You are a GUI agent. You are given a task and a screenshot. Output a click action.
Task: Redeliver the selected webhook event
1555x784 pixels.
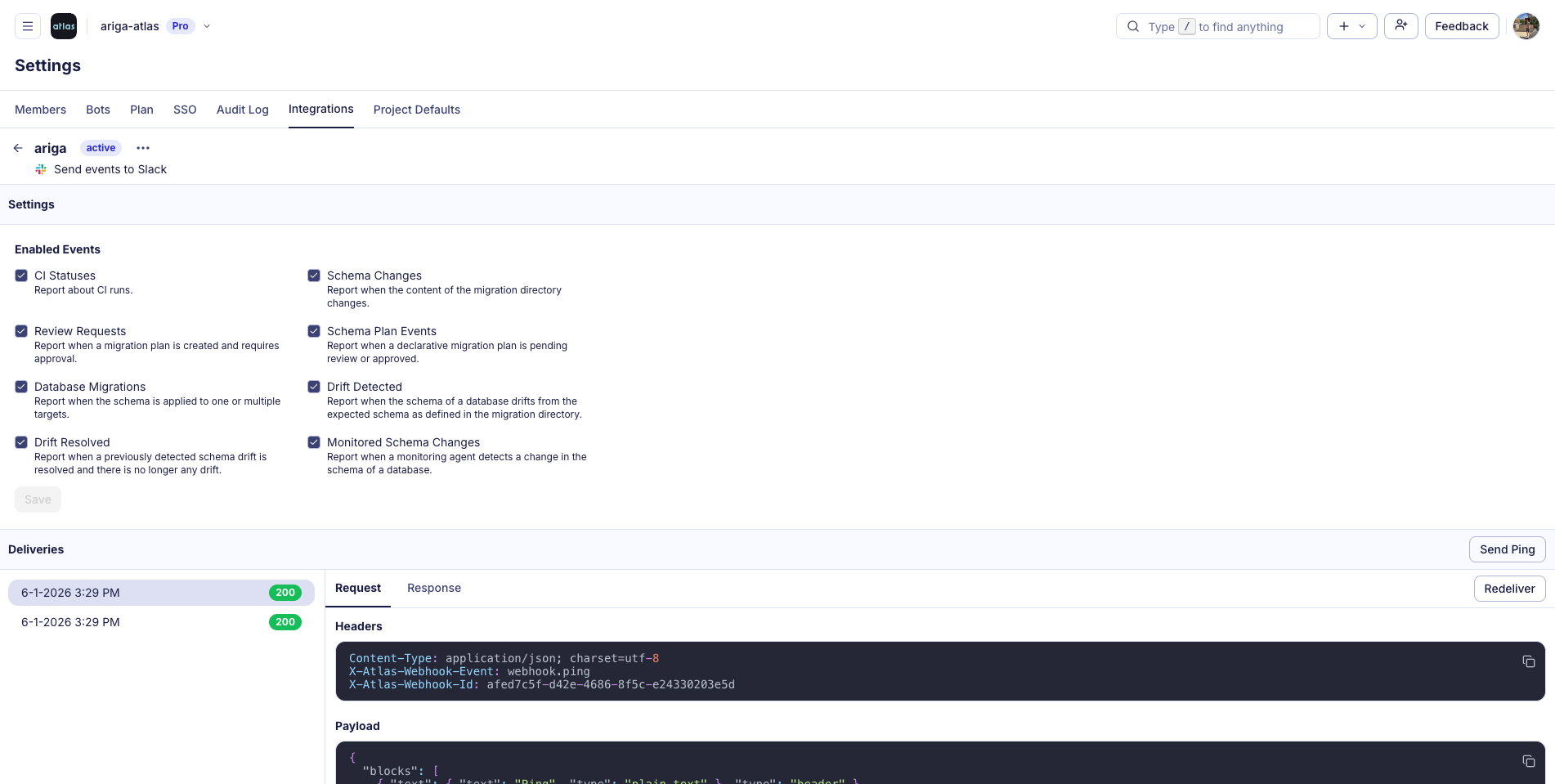coord(1509,588)
